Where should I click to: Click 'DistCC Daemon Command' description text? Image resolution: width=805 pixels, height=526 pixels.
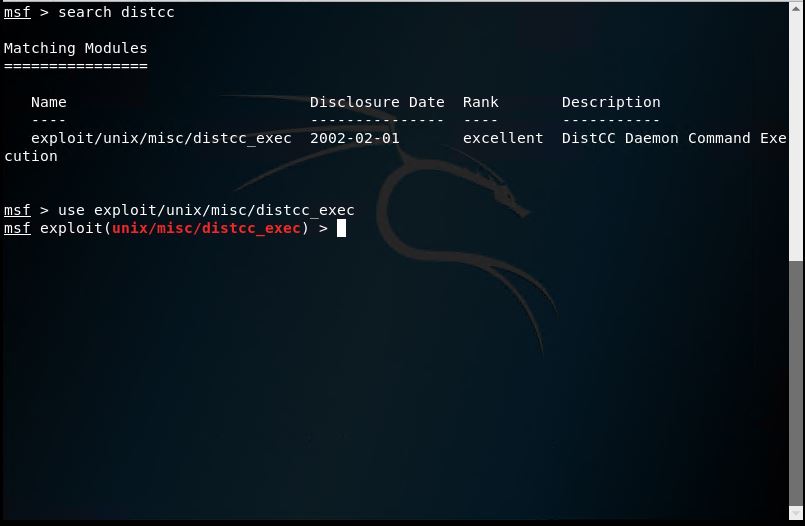pyautogui.click(x=656, y=139)
